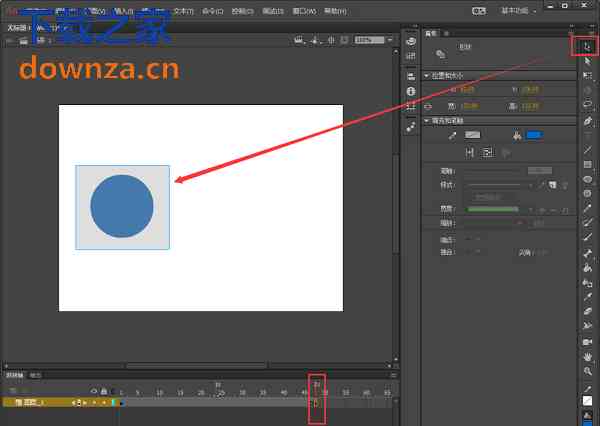This screenshot has width=600, height=426.
Task: Select the Bone tool
Action: (x=587, y=253)
